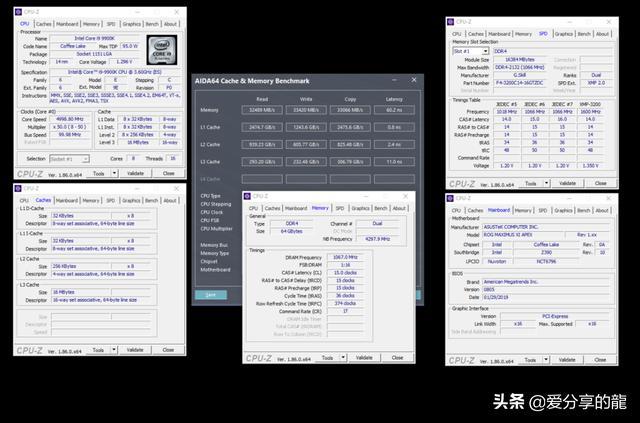Open Mainboard tab in the CPU window
Screen dimensions: 640x423
67,24
